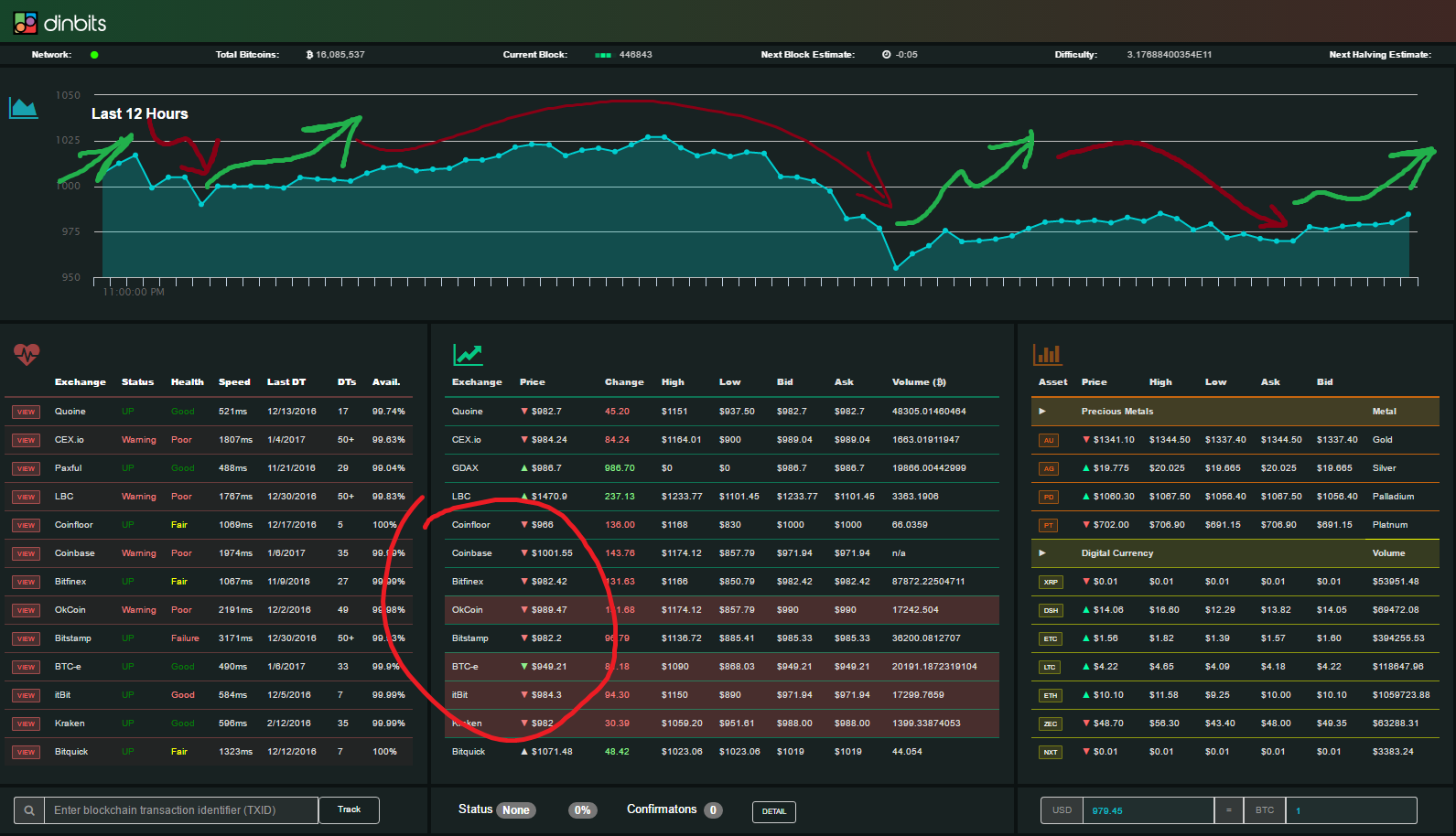Select the XRP asset badge
This screenshot has height=836, width=1456.
click(x=1050, y=582)
